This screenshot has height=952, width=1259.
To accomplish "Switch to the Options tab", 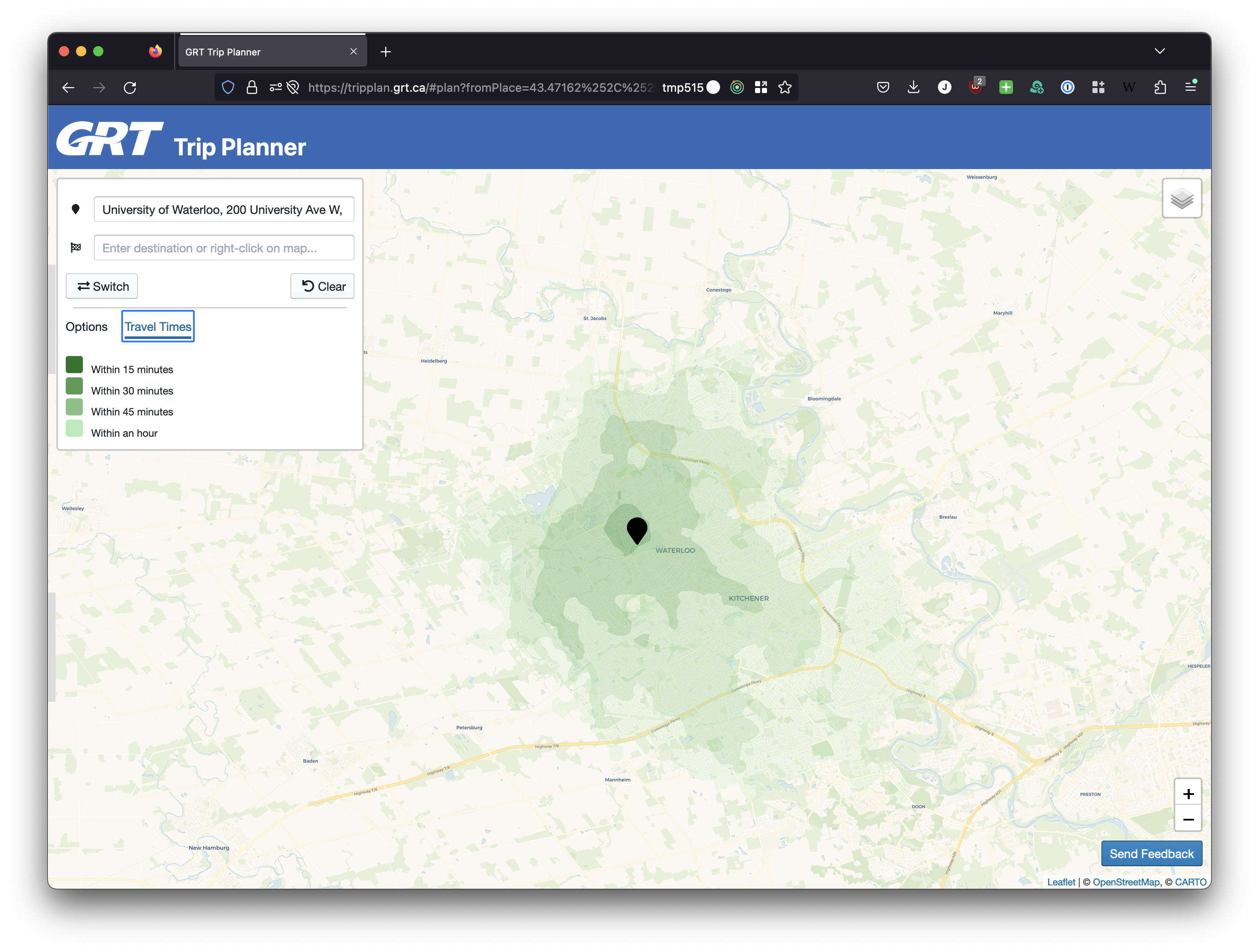I will point(87,327).
